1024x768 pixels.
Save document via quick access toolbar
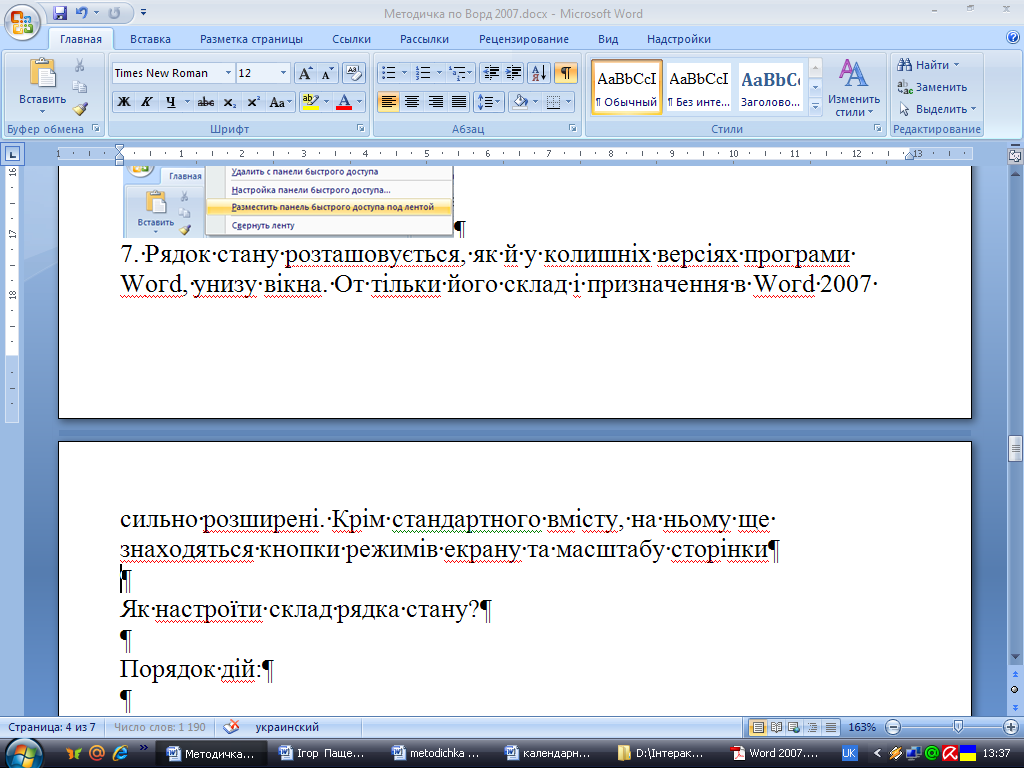(60, 12)
